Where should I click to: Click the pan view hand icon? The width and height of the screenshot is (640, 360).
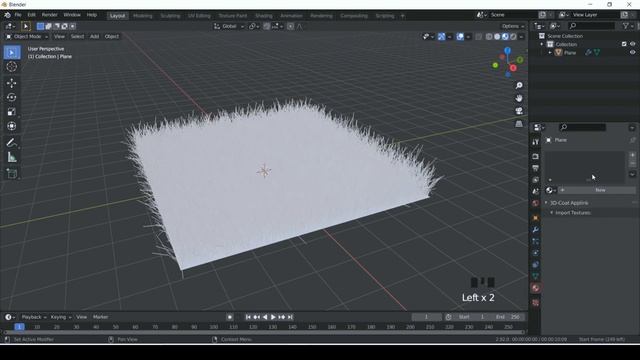(x=519, y=98)
